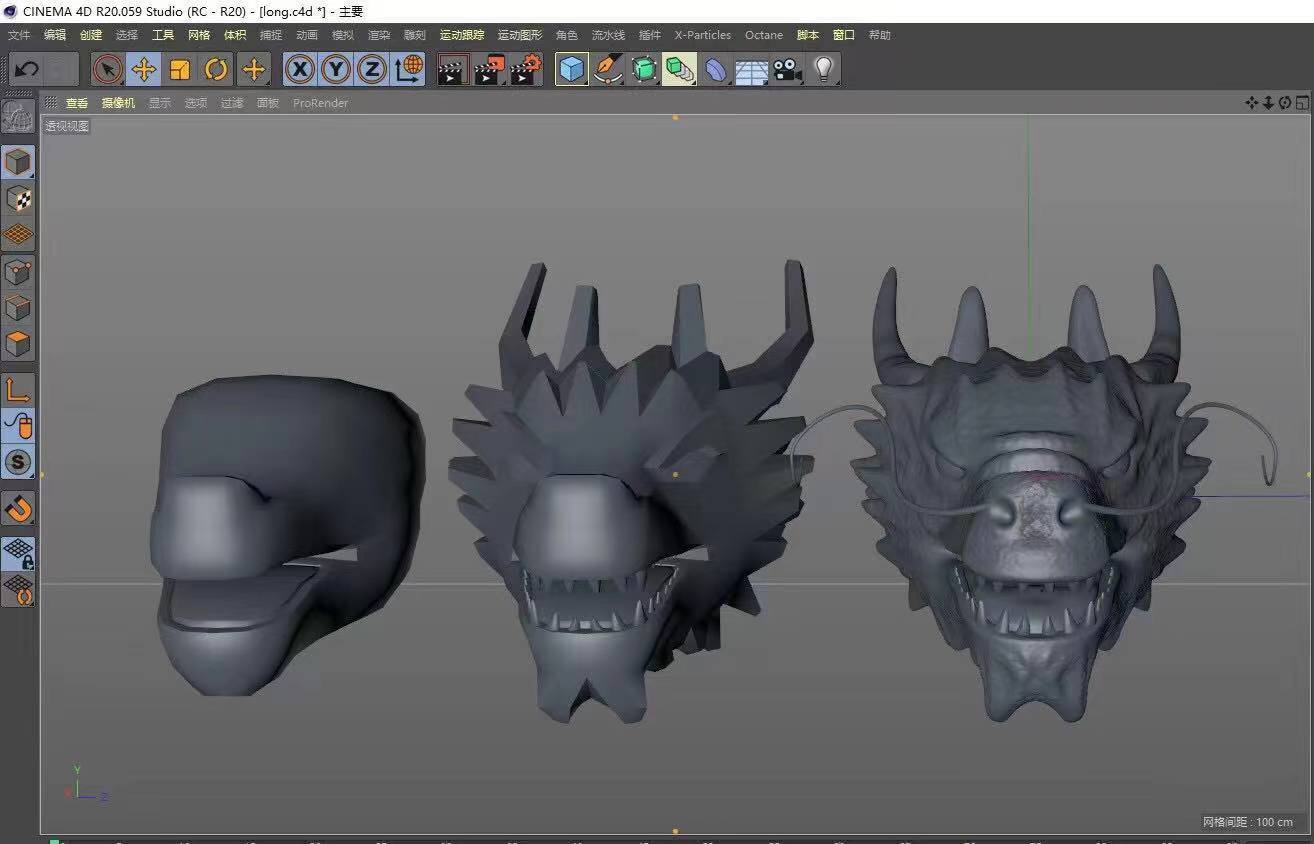Toggle the Tweak mode mouse icon
This screenshot has height=844, width=1314.
[18, 426]
